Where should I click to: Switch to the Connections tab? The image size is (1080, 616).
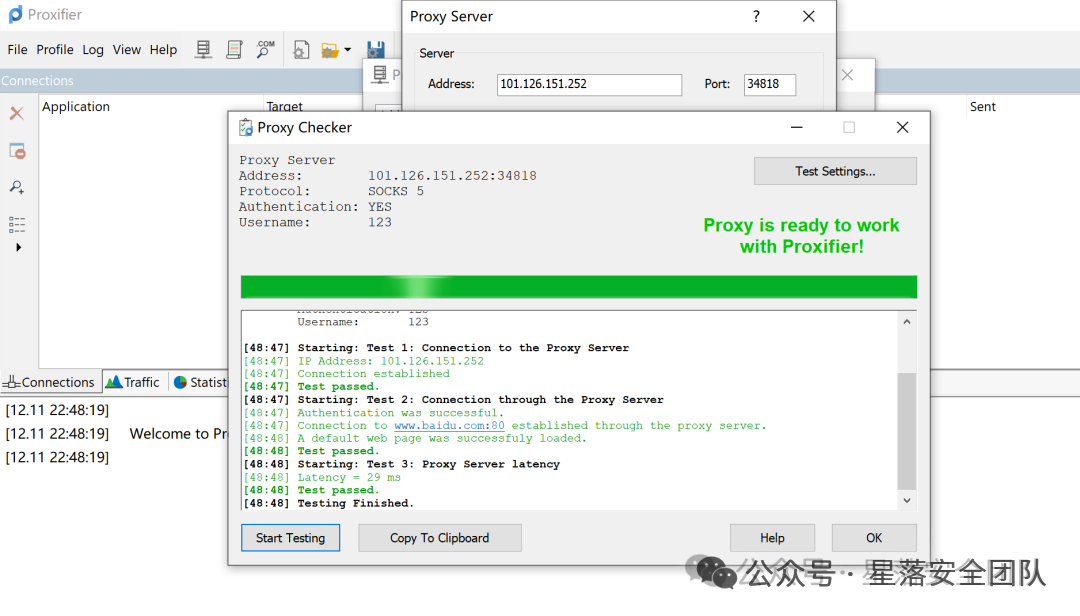pos(50,382)
